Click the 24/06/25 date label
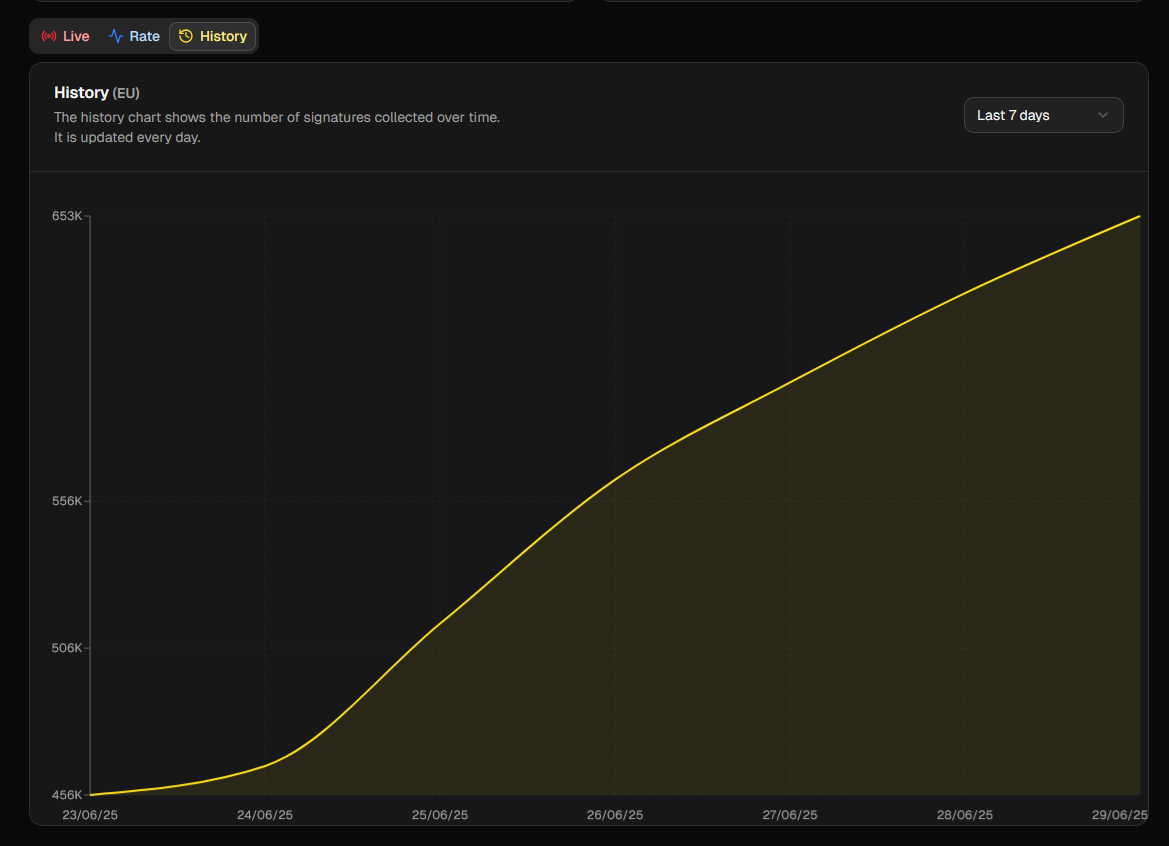Image resolution: width=1169 pixels, height=846 pixels. point(265,815)
